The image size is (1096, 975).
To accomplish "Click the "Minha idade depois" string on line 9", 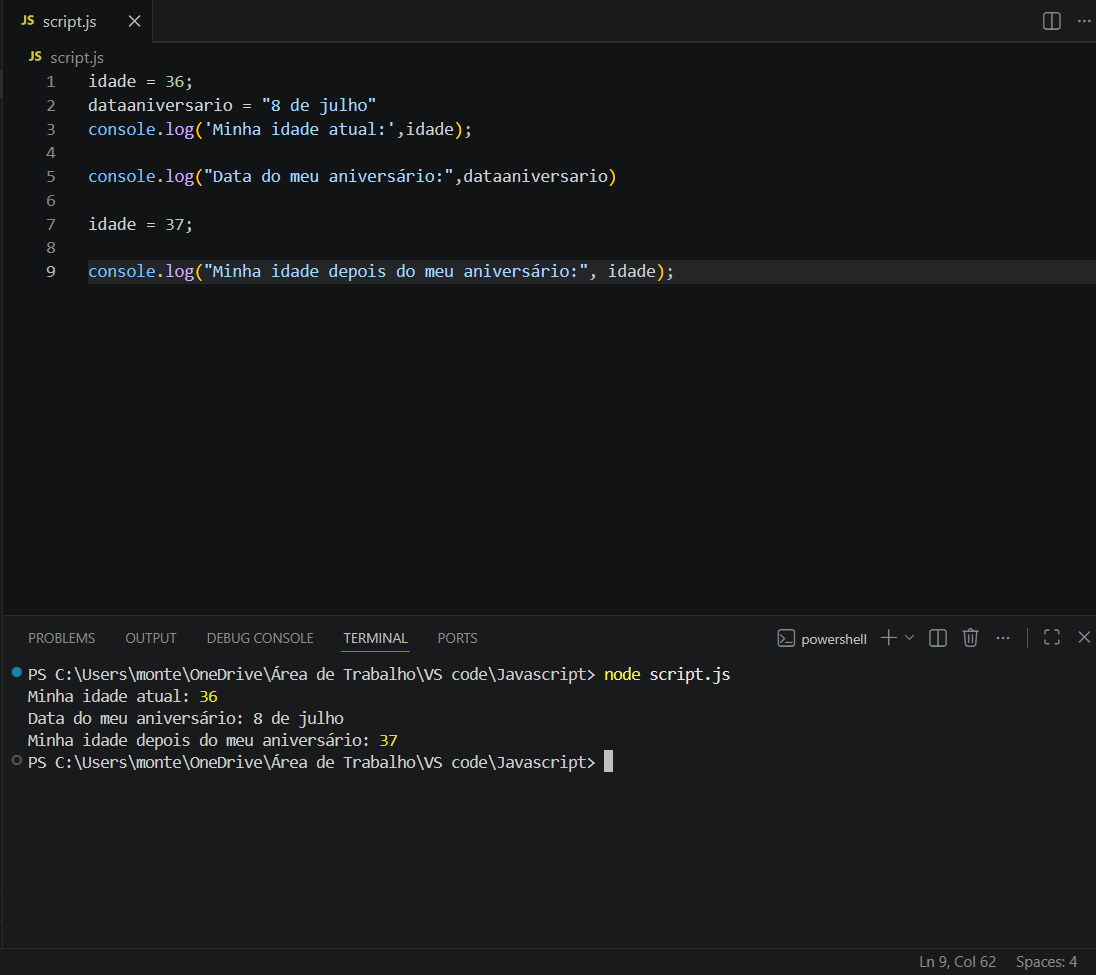I will [396, 272].
